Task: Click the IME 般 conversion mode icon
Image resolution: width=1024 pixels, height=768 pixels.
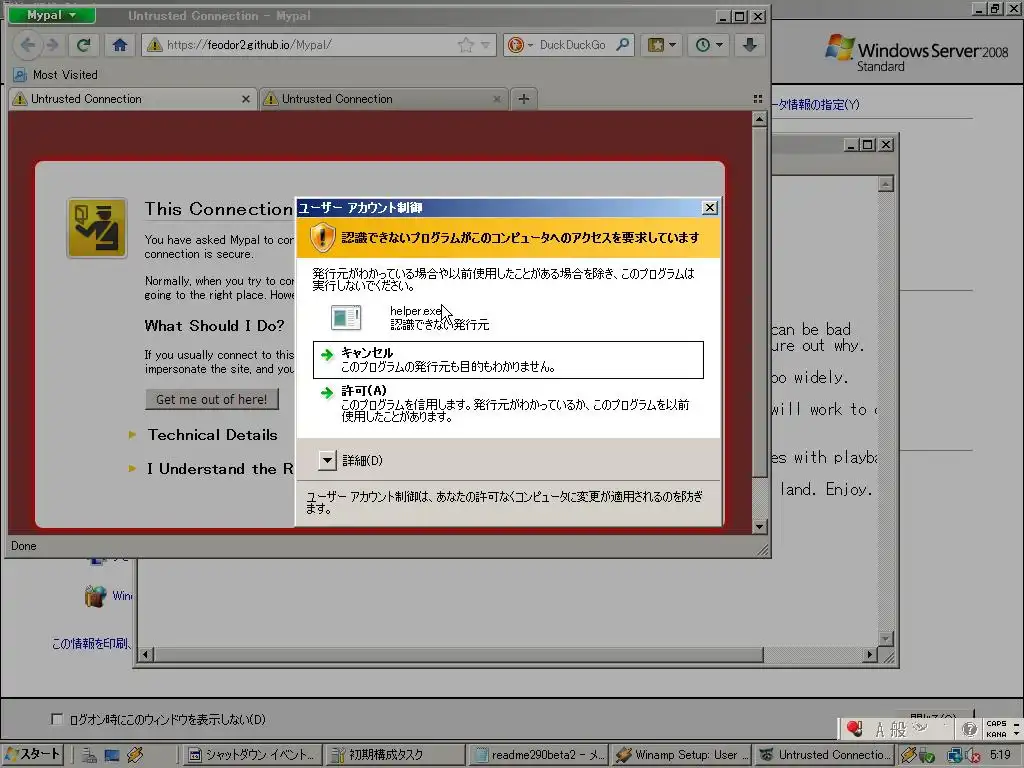Action: [899, 729]
